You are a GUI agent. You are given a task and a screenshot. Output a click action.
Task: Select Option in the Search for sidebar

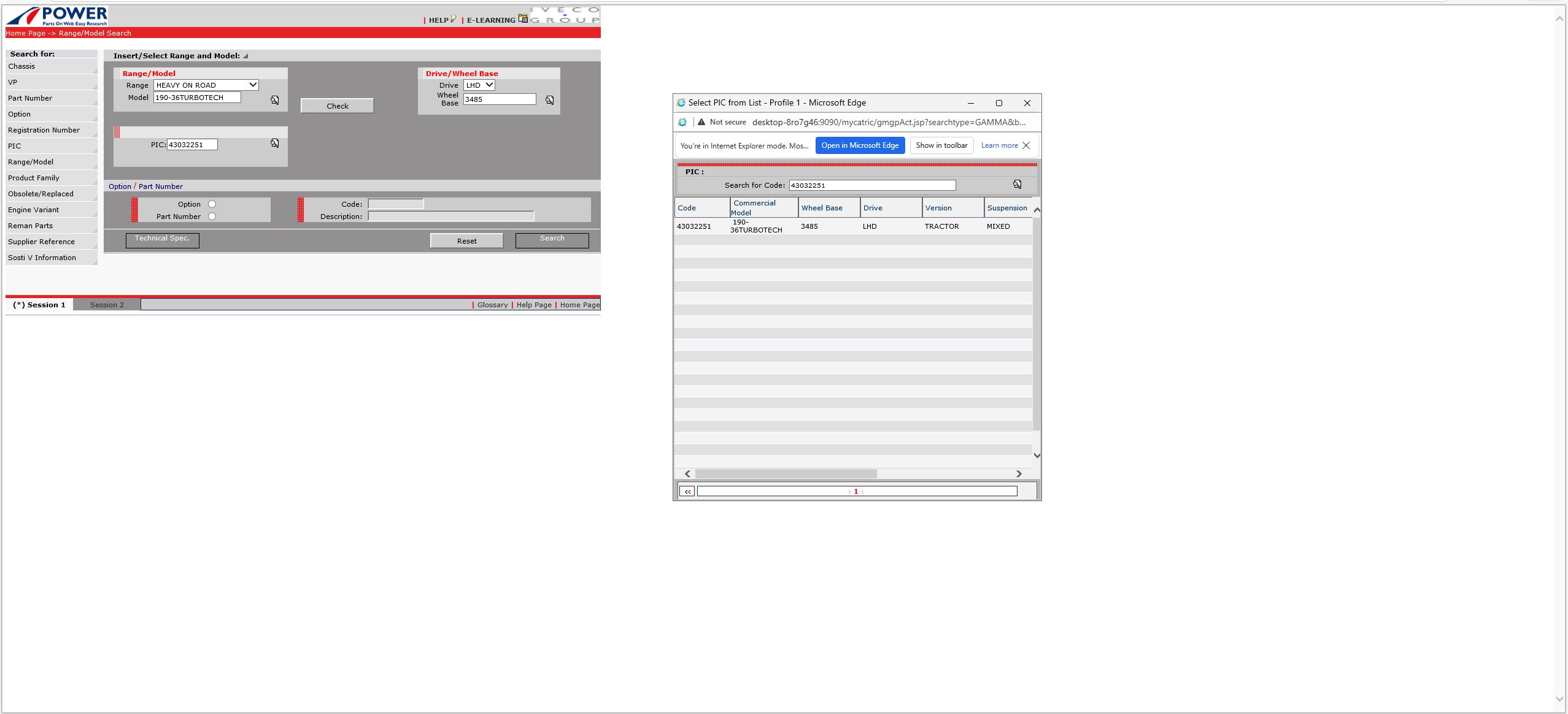[52, 114]
